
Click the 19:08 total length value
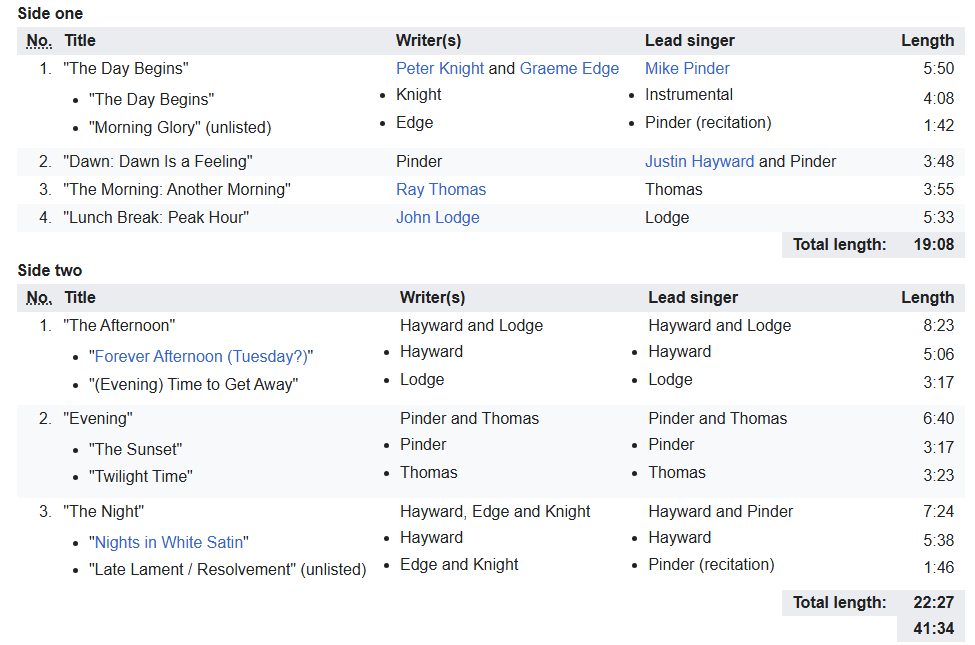pyautogui.click(x=933, y=245)
